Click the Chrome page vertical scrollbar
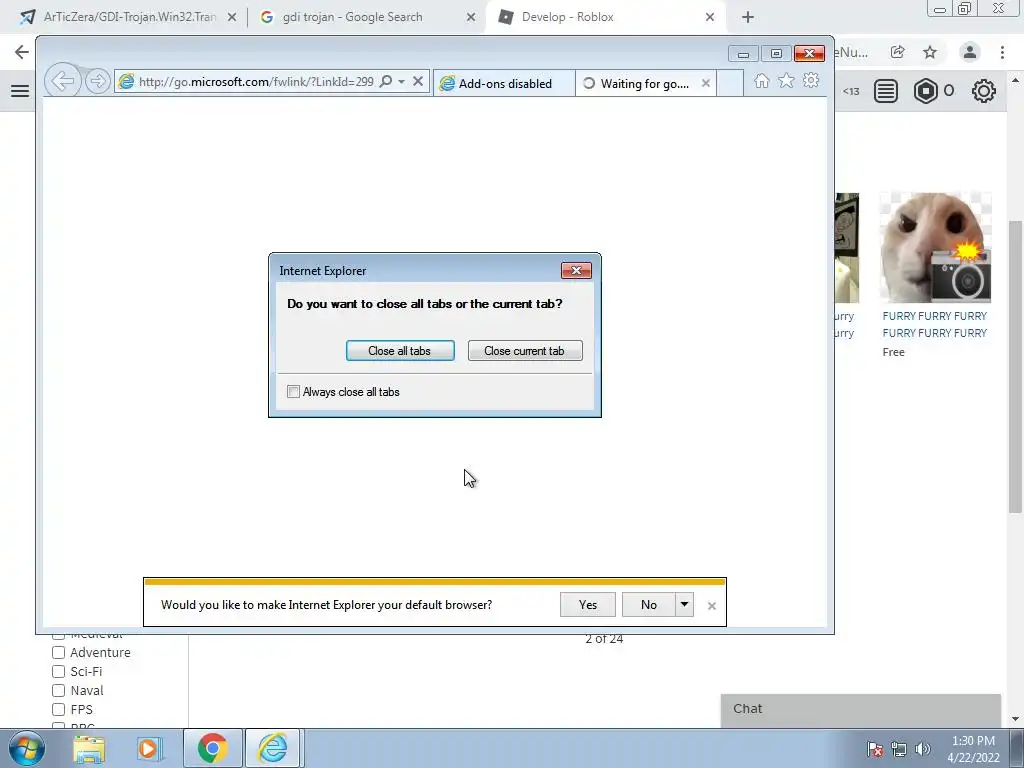This screenshot has width=1024, height=768. tap(1015, 366)
